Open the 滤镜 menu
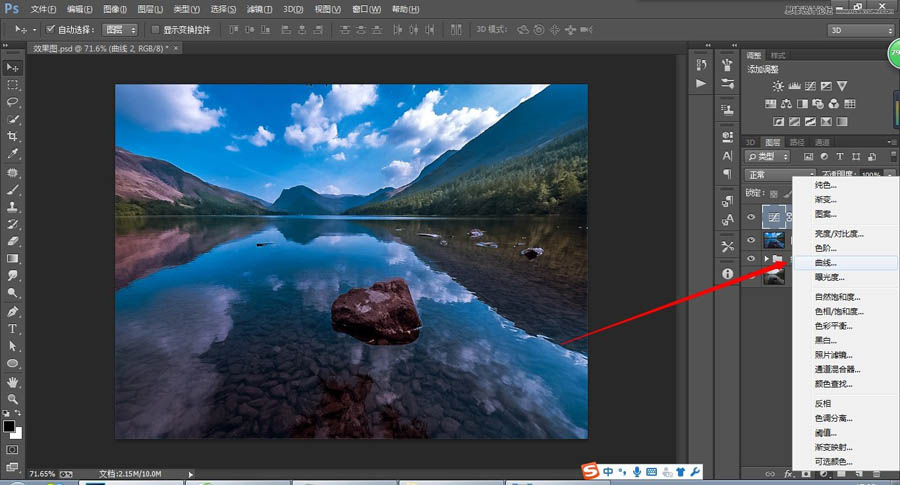 [x=259, y=9]
